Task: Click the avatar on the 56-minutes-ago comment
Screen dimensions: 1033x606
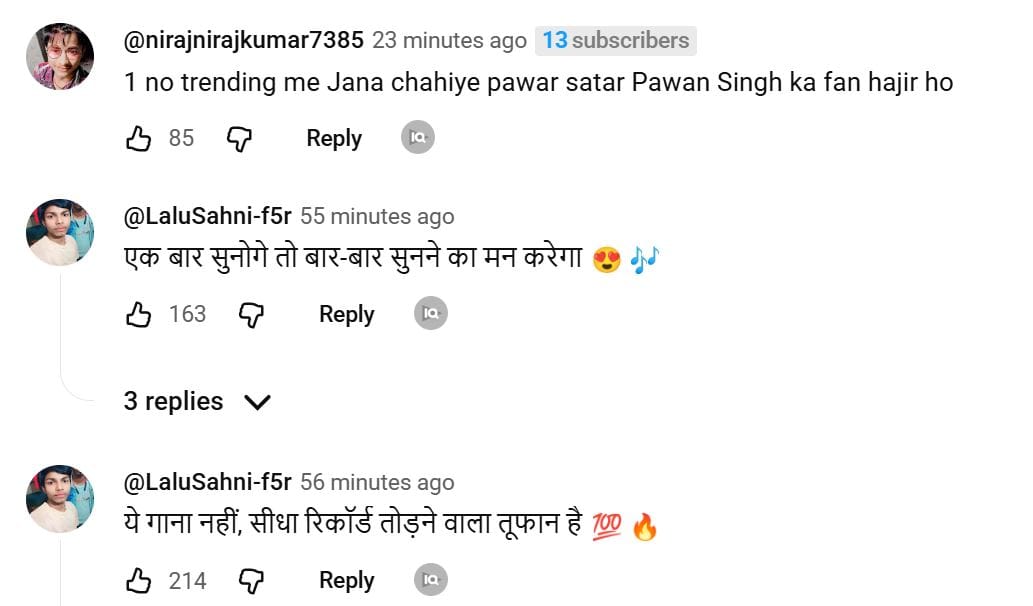Action: [60, 498]
